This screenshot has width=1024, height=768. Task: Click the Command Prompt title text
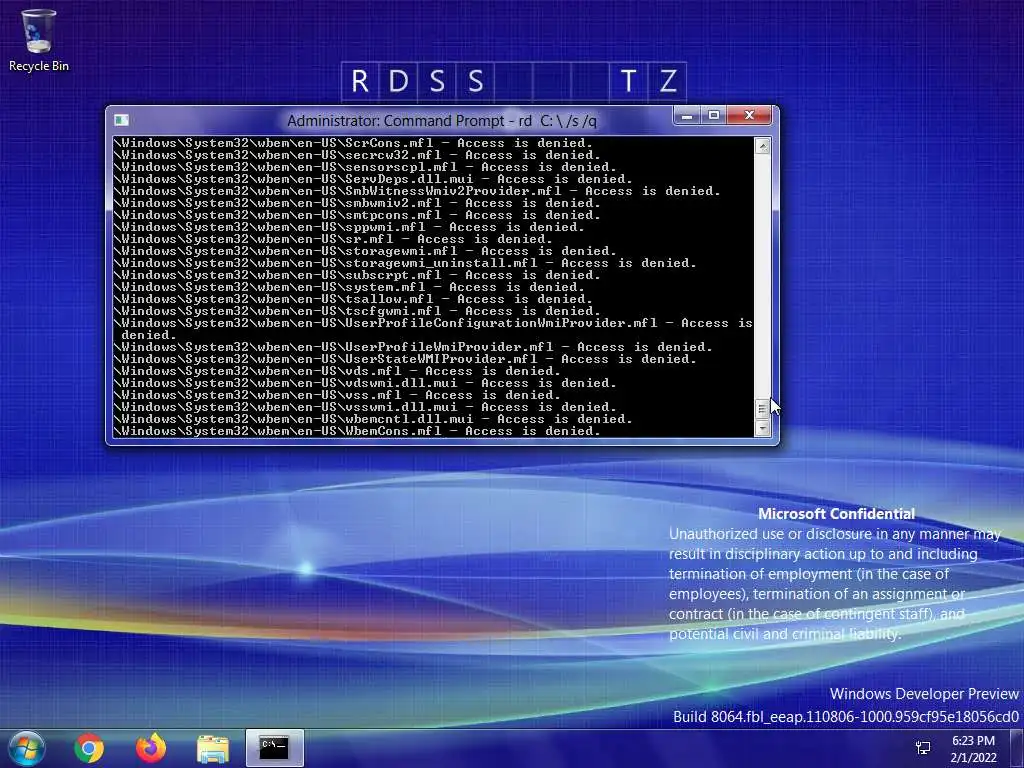[441, 121]
